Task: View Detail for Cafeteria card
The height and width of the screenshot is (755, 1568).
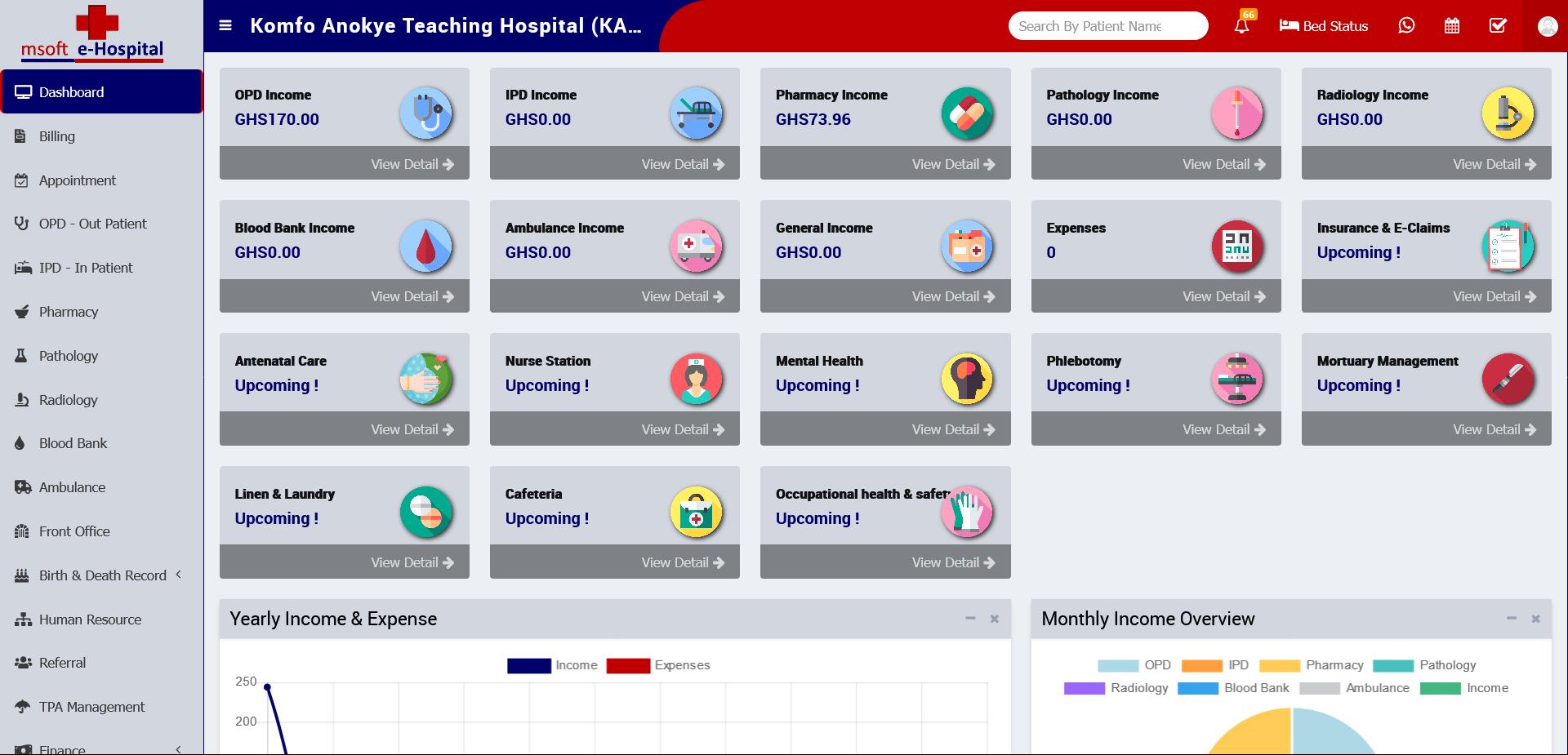Action: [683, 562]
